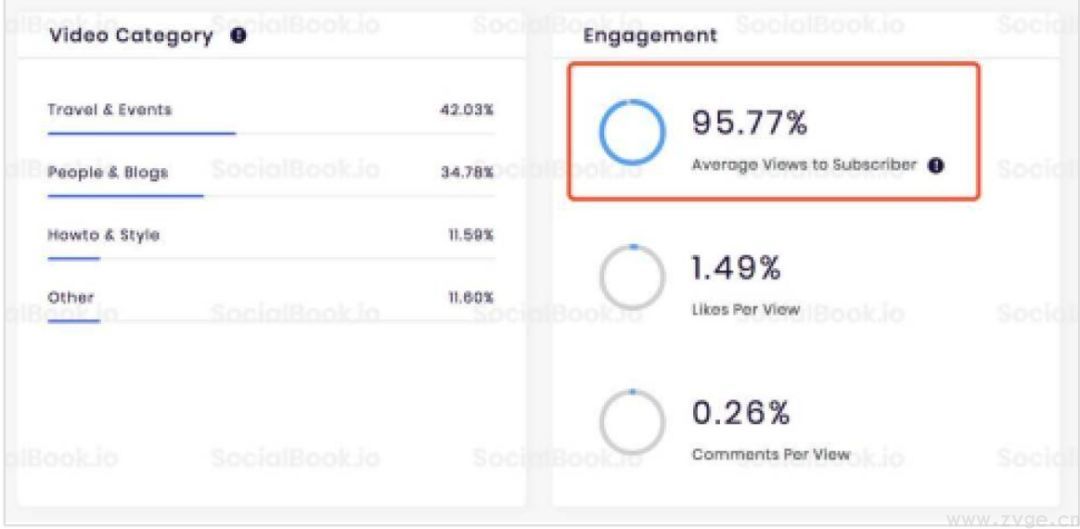The image size is (1080, 529).
Task: Click the Video Category panel heading
Action: pyautogui.click(x=131, y=37)
